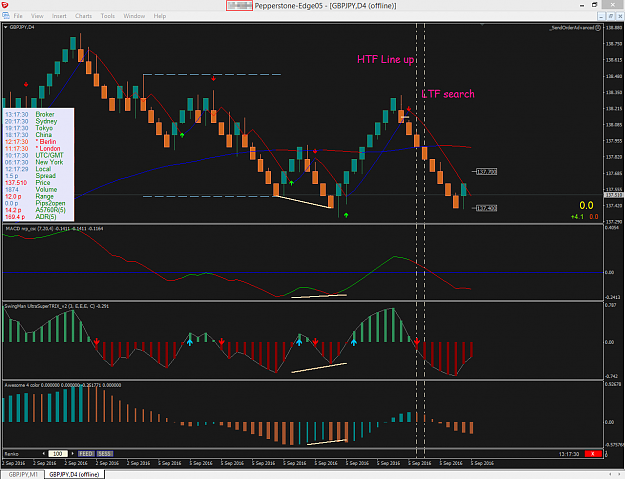The height and width of the screenshot is (479, 625).
Task: Click the chart tabs scroll-right arrow
Action: coord(620,474)
